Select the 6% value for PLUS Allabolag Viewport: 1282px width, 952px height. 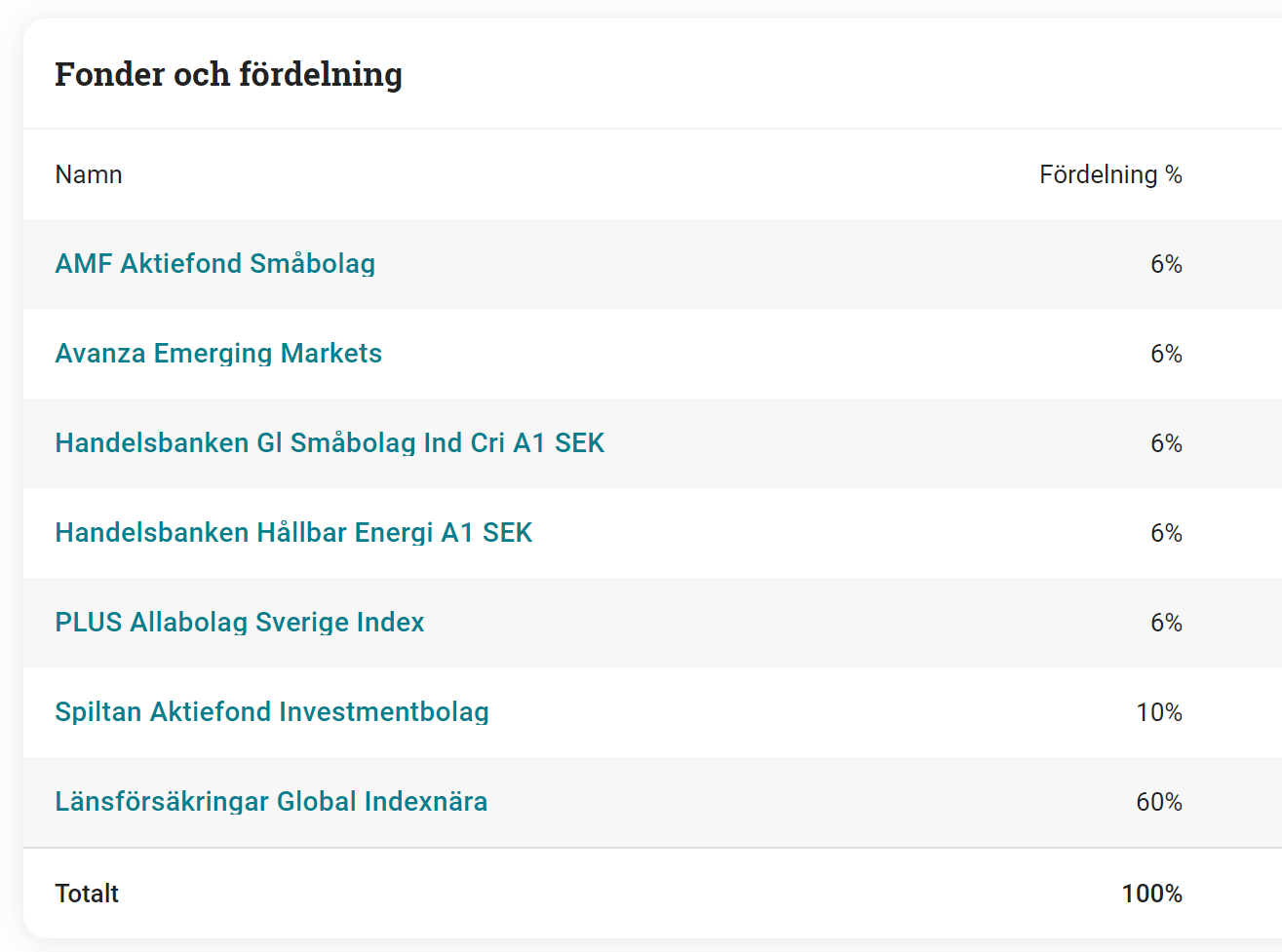1166,623
